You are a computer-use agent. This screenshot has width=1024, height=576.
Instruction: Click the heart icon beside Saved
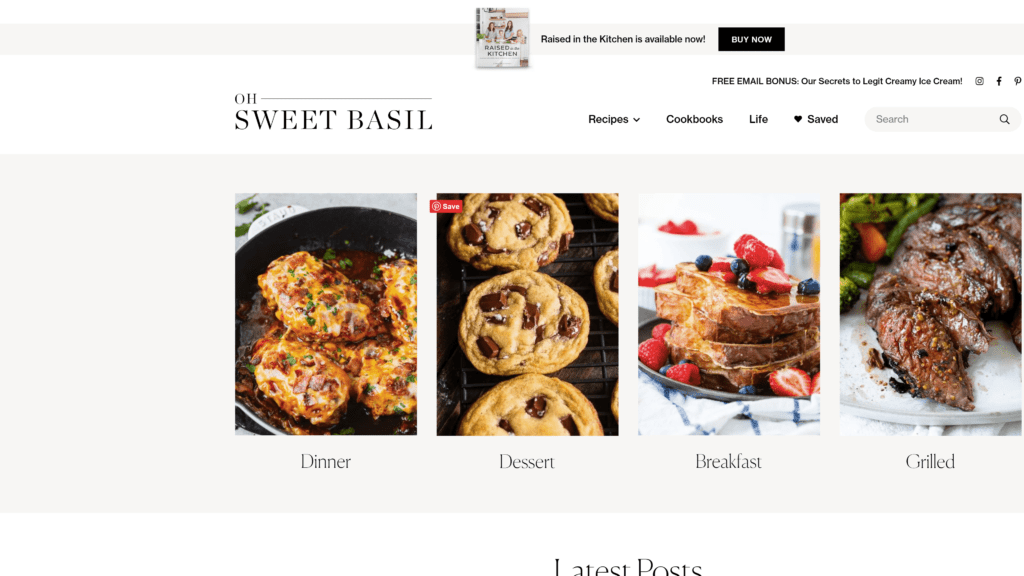click(x=797, y=119)
